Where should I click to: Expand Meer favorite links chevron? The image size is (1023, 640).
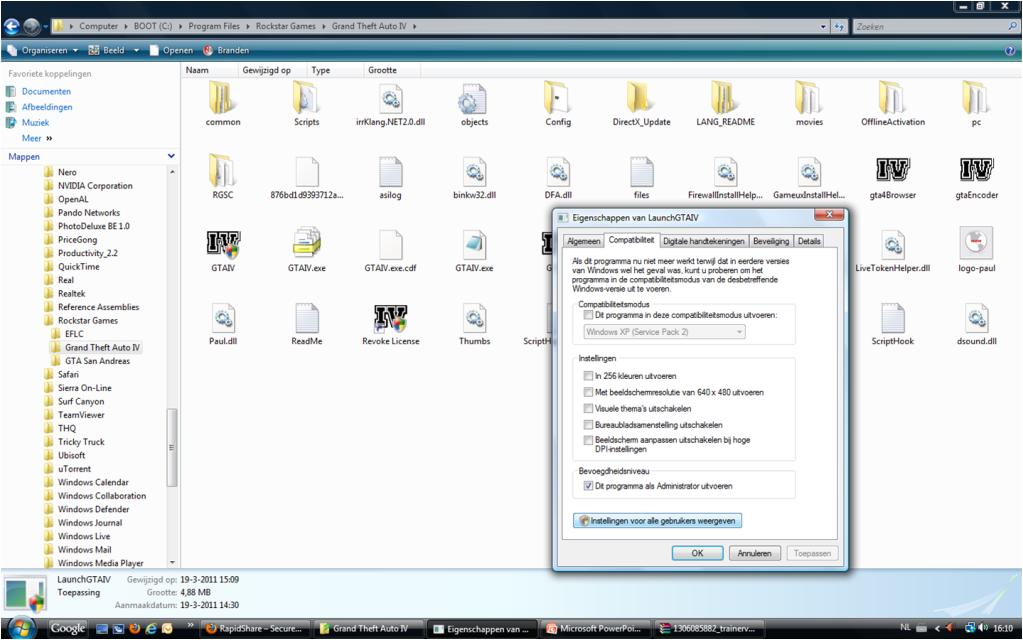pyautogui.click(x=49, y=138)
